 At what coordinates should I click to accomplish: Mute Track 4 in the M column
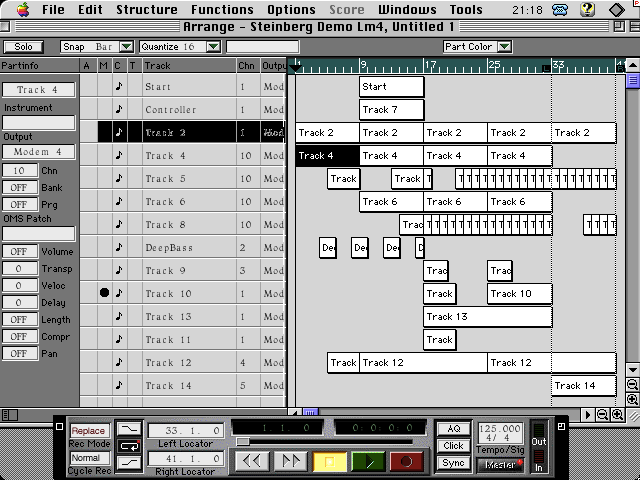pyautogui.click(x=104, y=155)
